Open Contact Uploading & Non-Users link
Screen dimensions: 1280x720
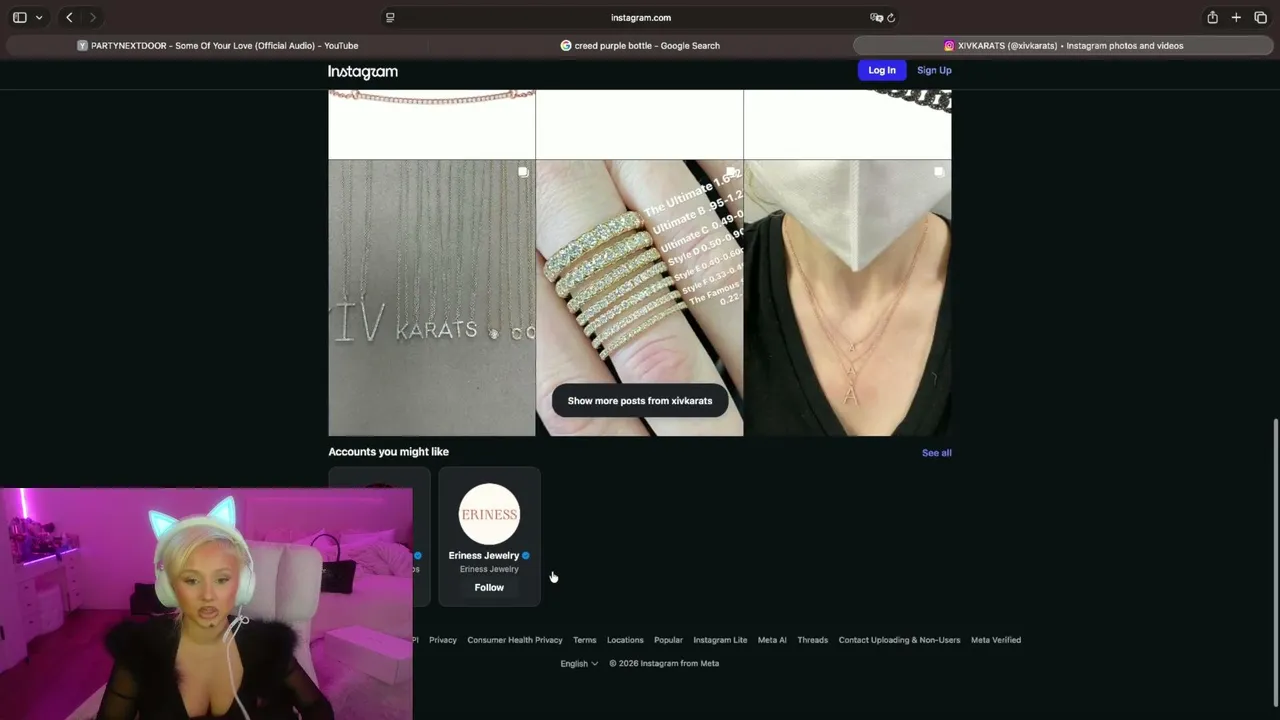899,640
